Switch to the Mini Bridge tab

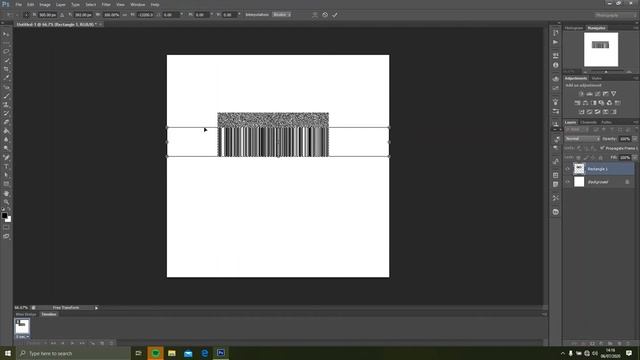pyautogui.click(x=26, y=314)
